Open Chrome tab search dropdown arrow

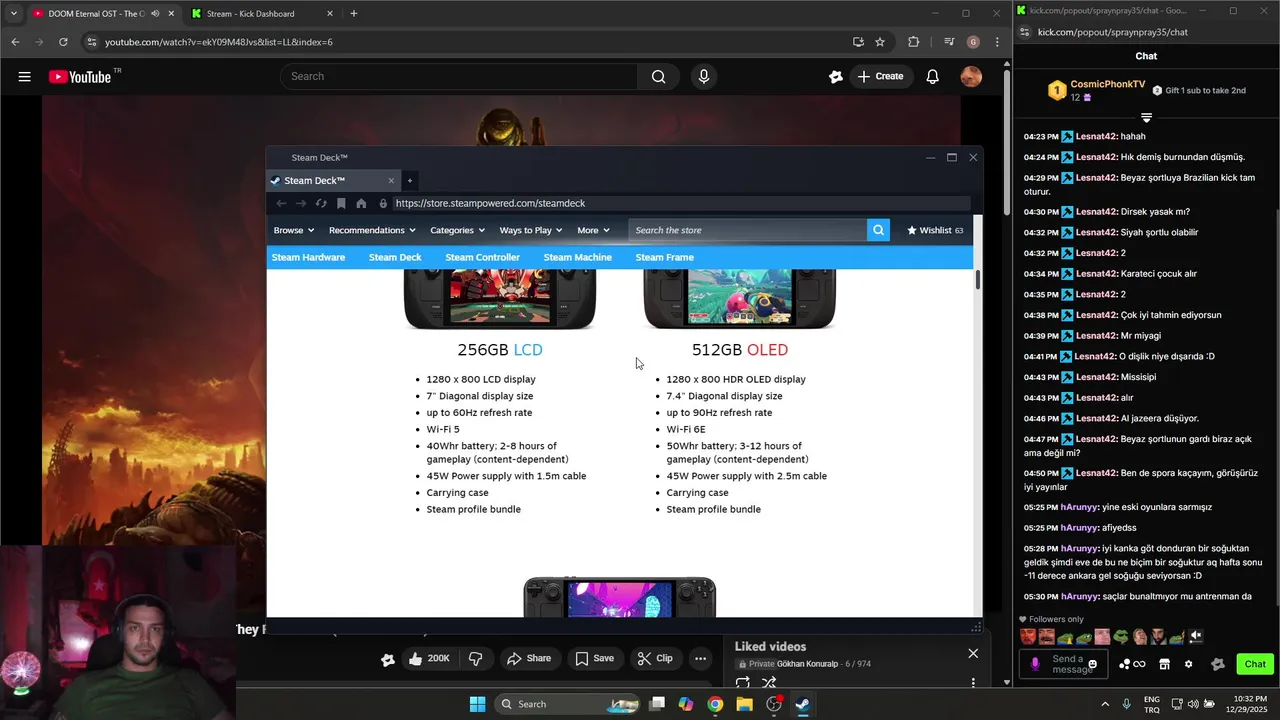coord(13,14)
